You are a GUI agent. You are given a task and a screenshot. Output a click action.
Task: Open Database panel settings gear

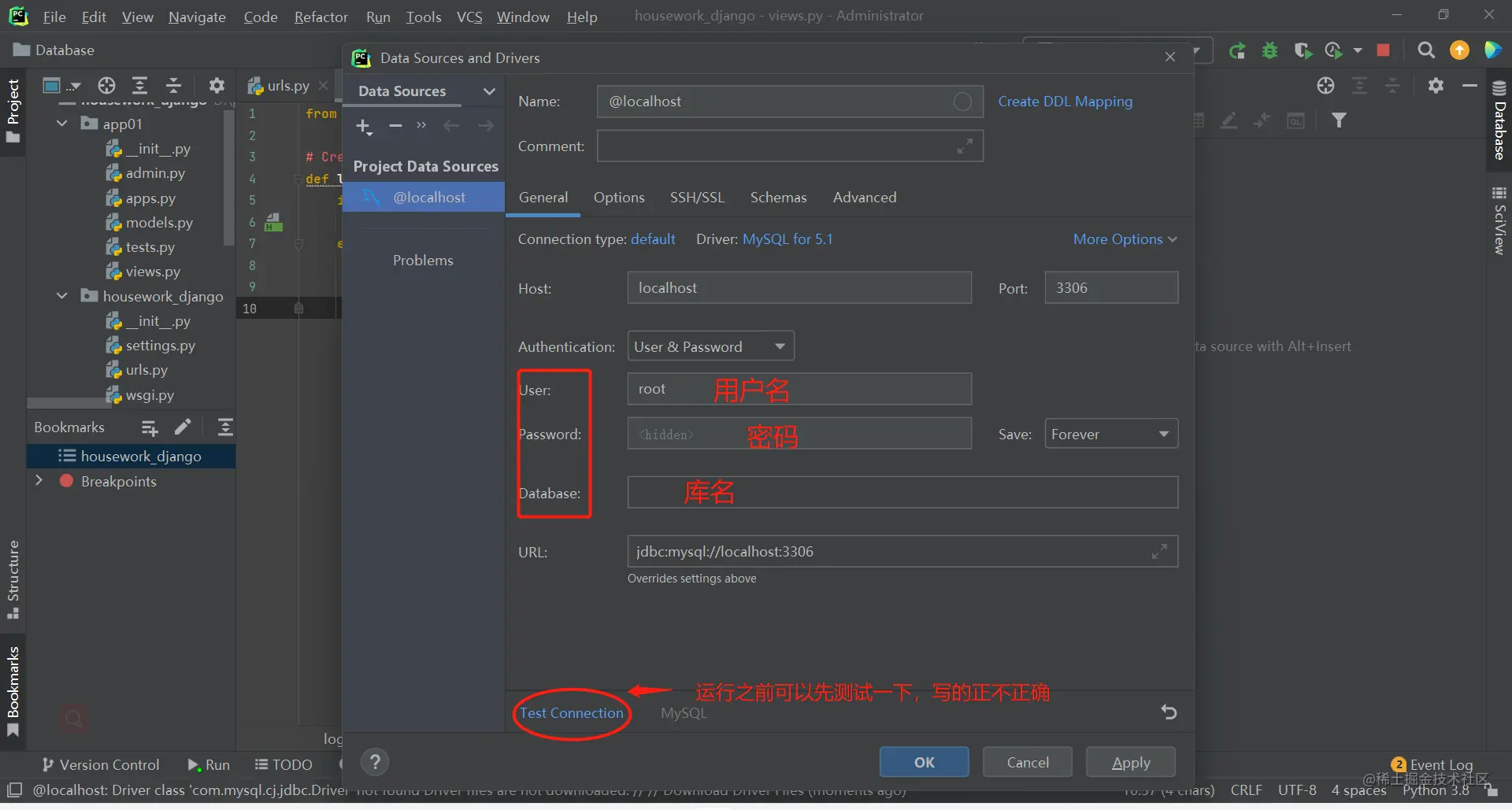(x=1436, y=85)
